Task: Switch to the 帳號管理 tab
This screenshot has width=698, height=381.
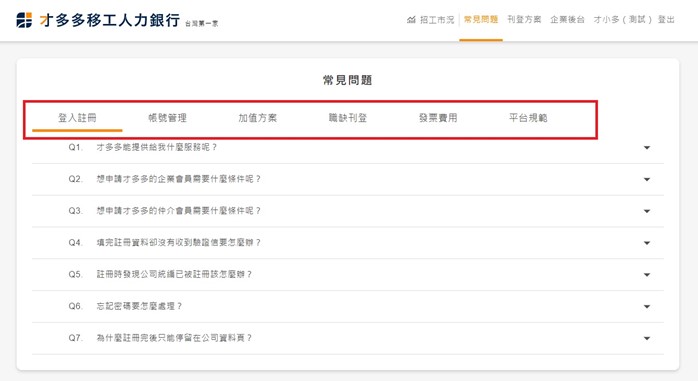Action: point(167,118)
